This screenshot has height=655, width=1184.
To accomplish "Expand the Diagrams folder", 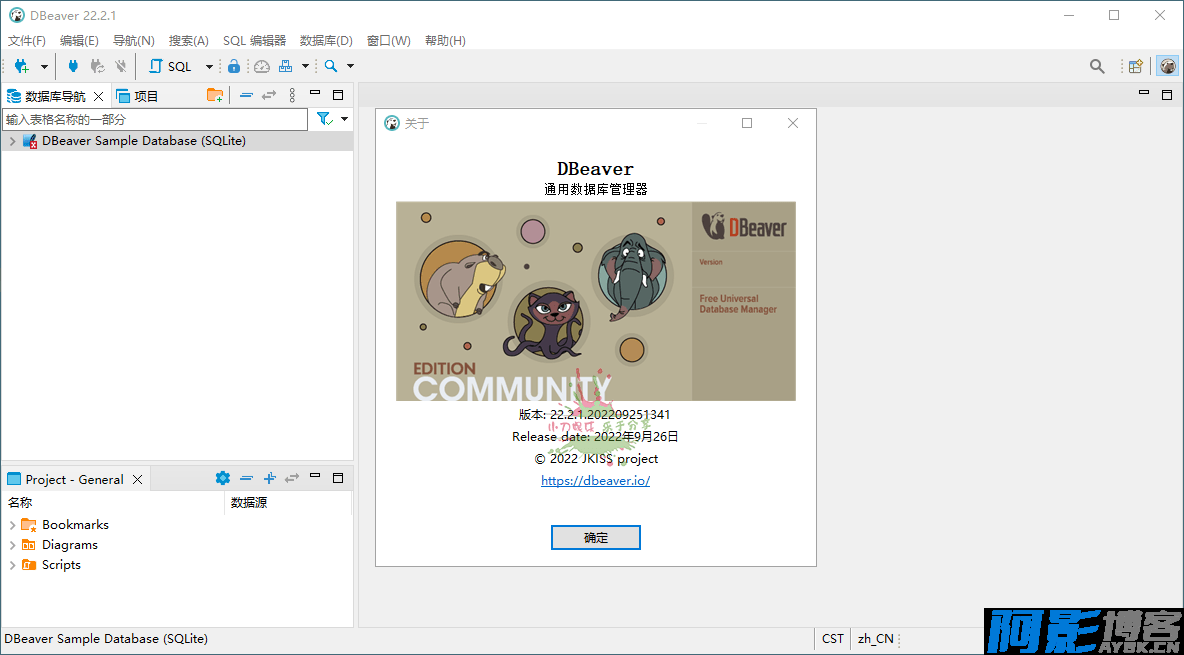I will 12,545.
